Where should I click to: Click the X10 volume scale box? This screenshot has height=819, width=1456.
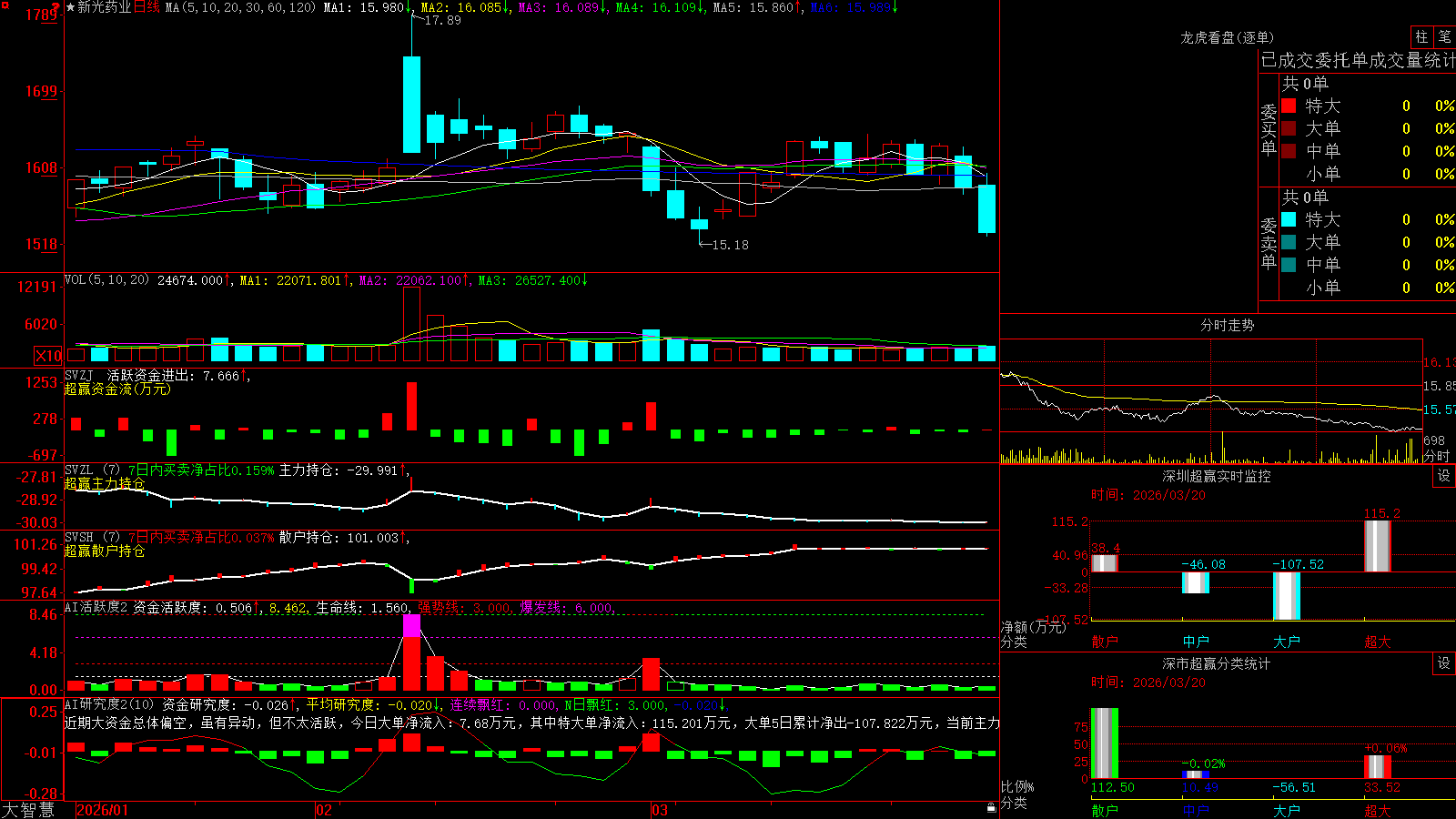pyautogui.click(x=48, y=356)
